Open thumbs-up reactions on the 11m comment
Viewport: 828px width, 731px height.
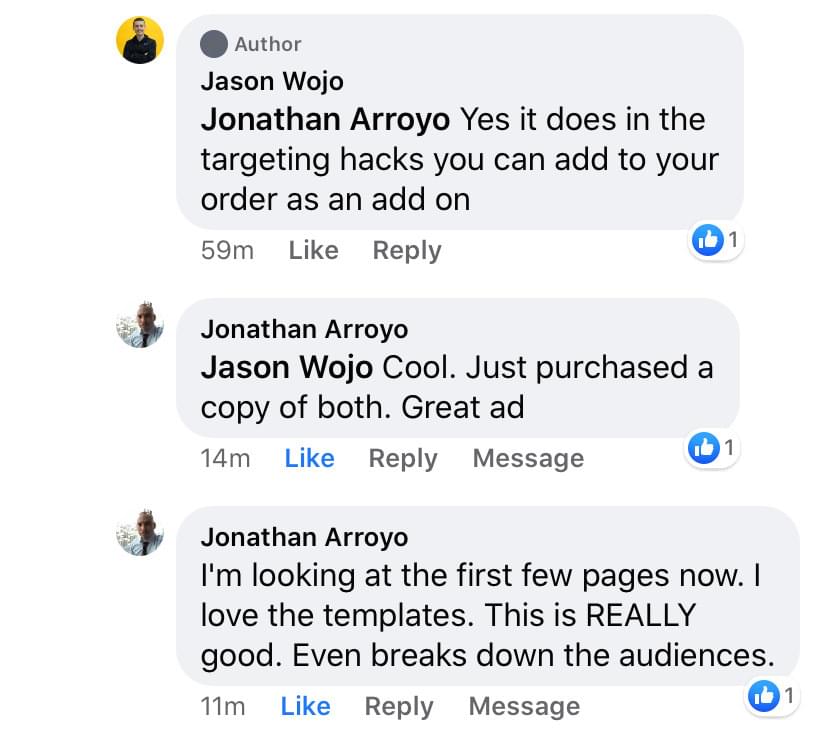773,696
